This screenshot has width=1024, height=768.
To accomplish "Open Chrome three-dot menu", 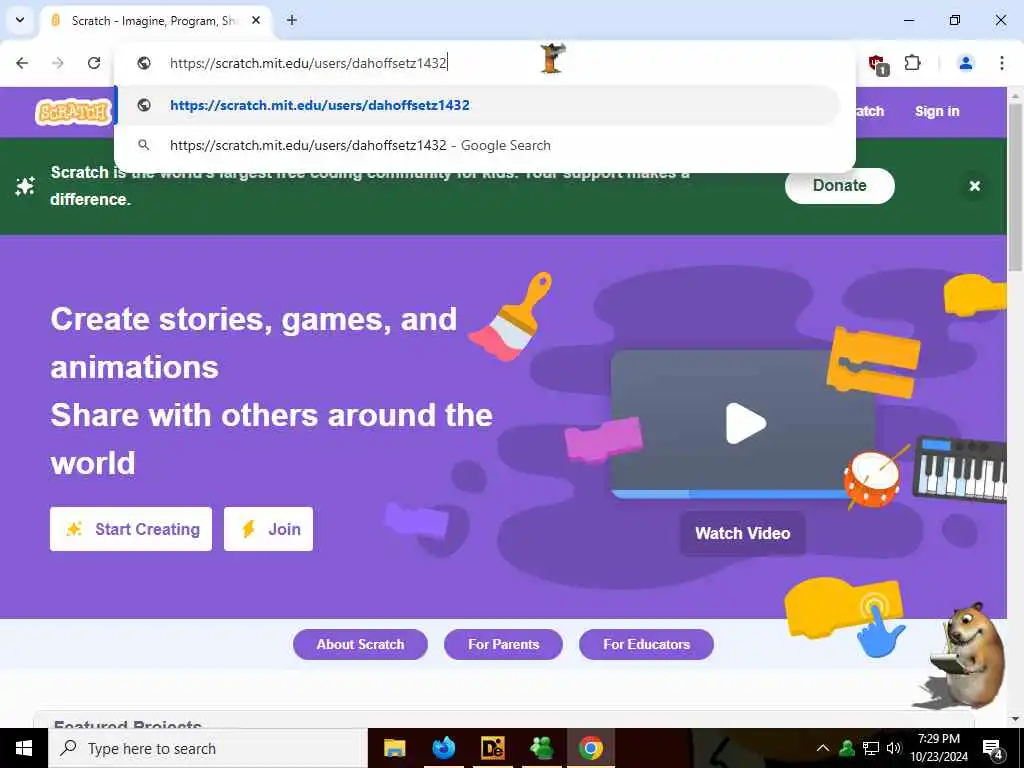I will 1002,63.
